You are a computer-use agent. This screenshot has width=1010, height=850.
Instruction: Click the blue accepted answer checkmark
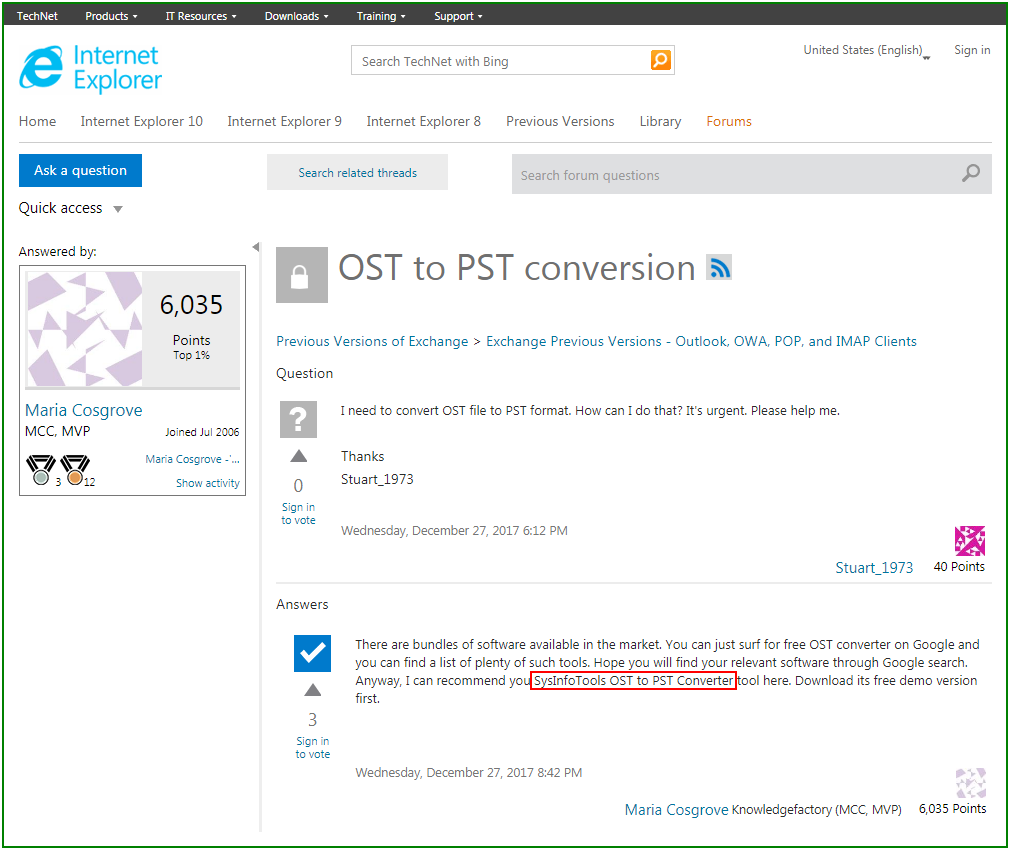312,654
